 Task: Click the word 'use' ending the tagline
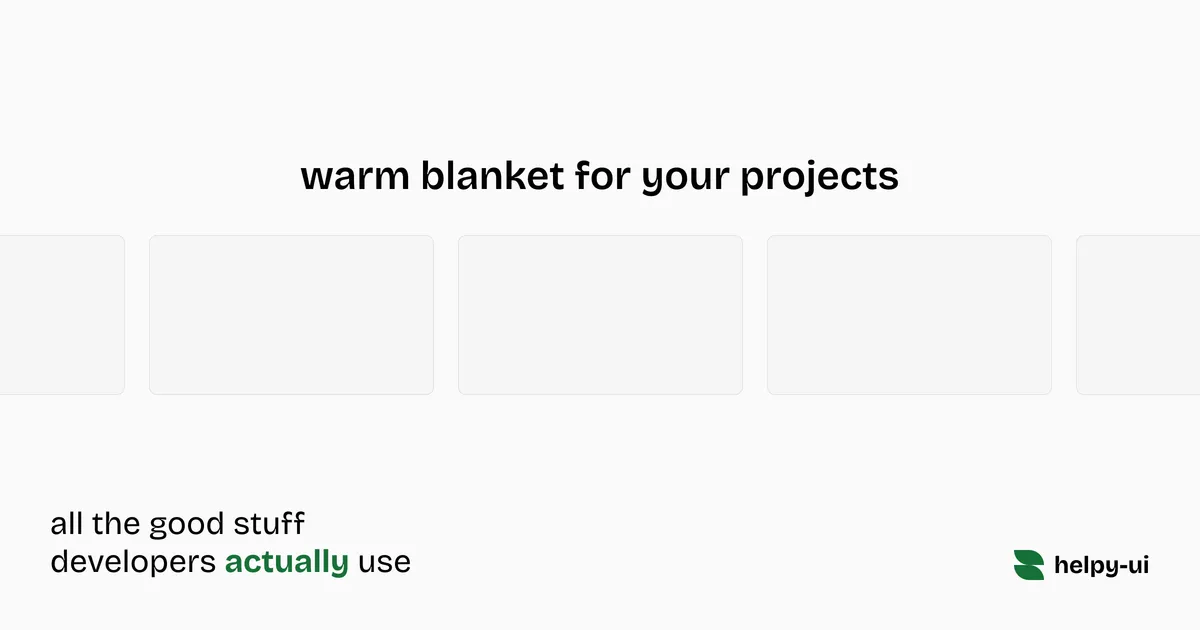pyautogui.click(x=384, y=563)
